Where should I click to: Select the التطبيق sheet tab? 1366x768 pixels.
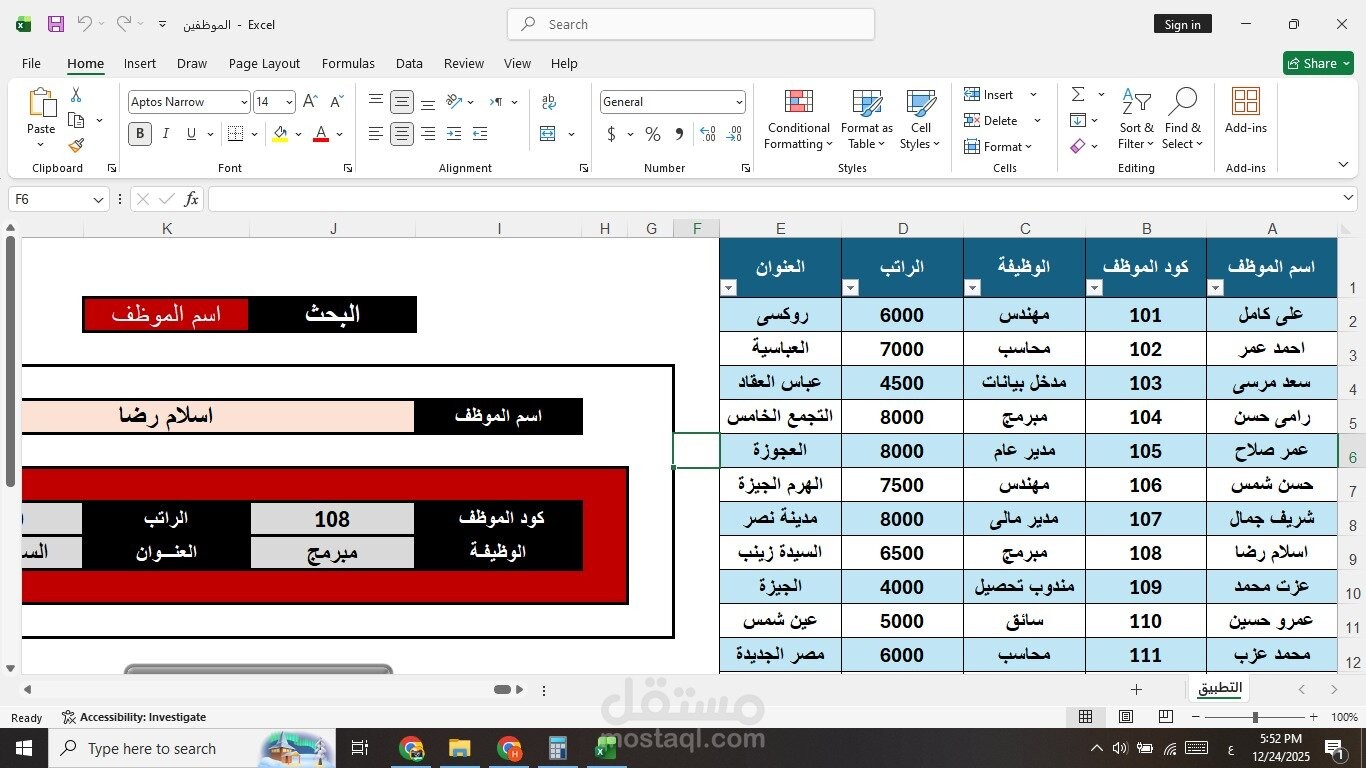click(x=1218, y=688)
